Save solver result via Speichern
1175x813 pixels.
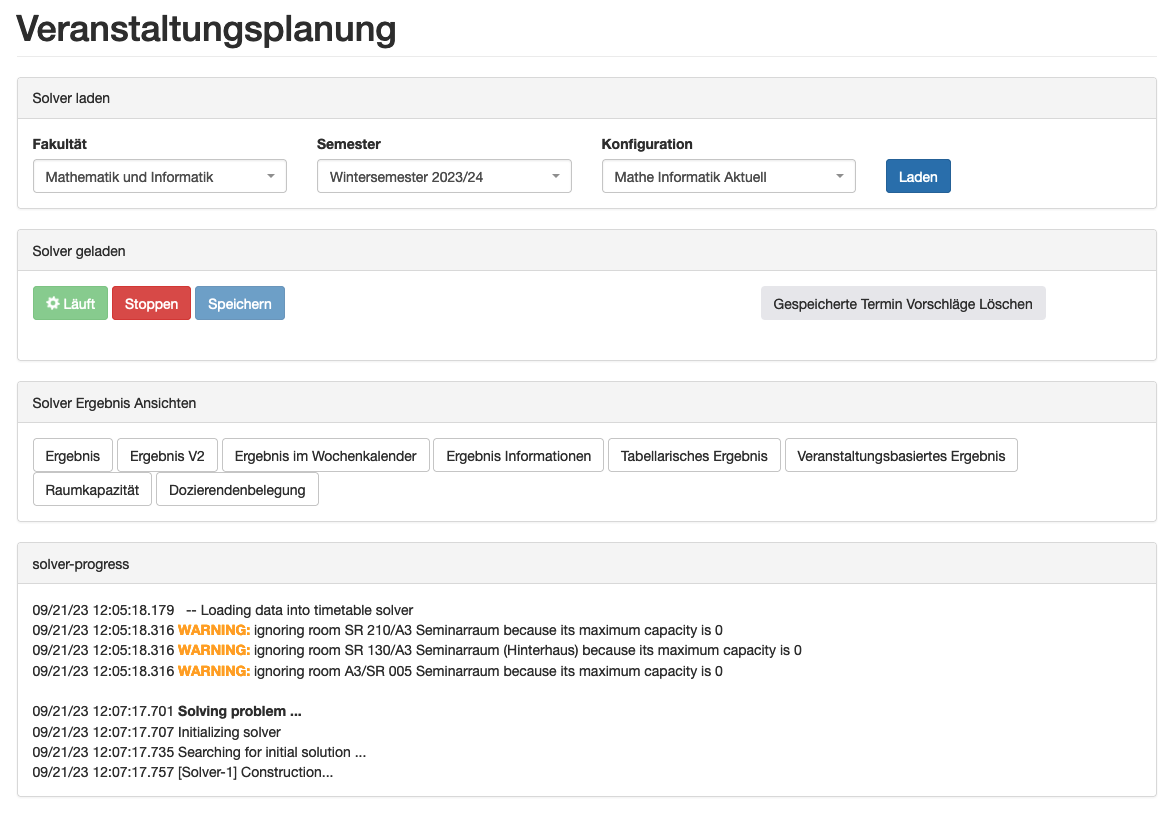point(239,304)
